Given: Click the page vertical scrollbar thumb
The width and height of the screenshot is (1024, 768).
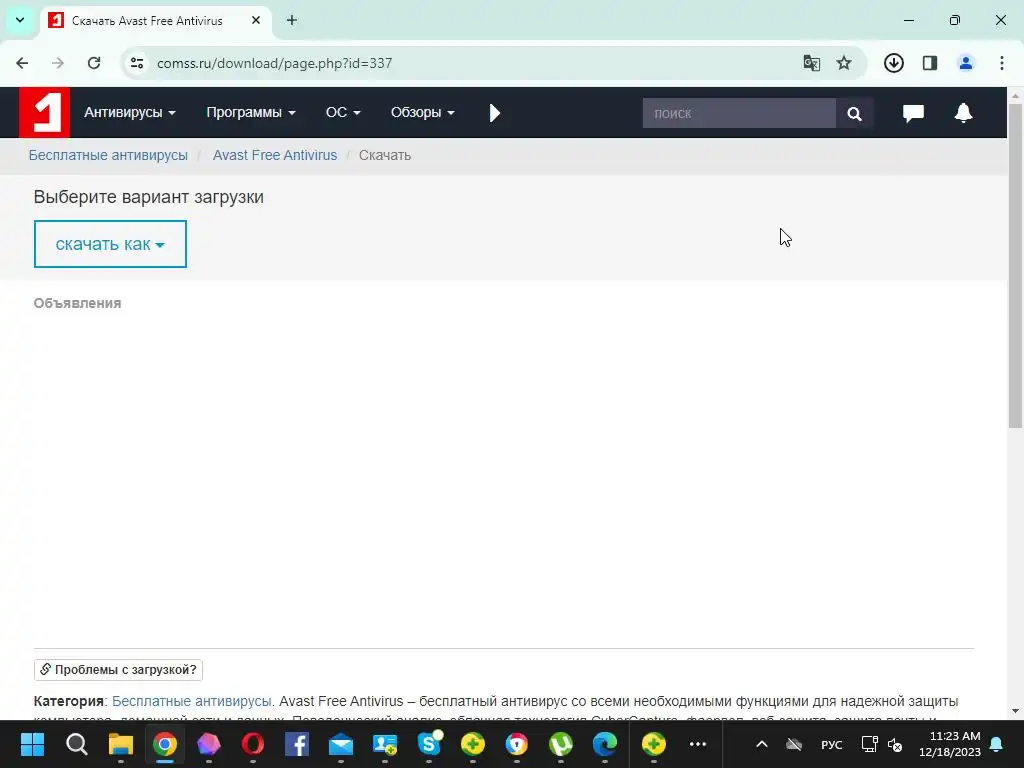Looking at the screenshot, I should coord(1015,266).
